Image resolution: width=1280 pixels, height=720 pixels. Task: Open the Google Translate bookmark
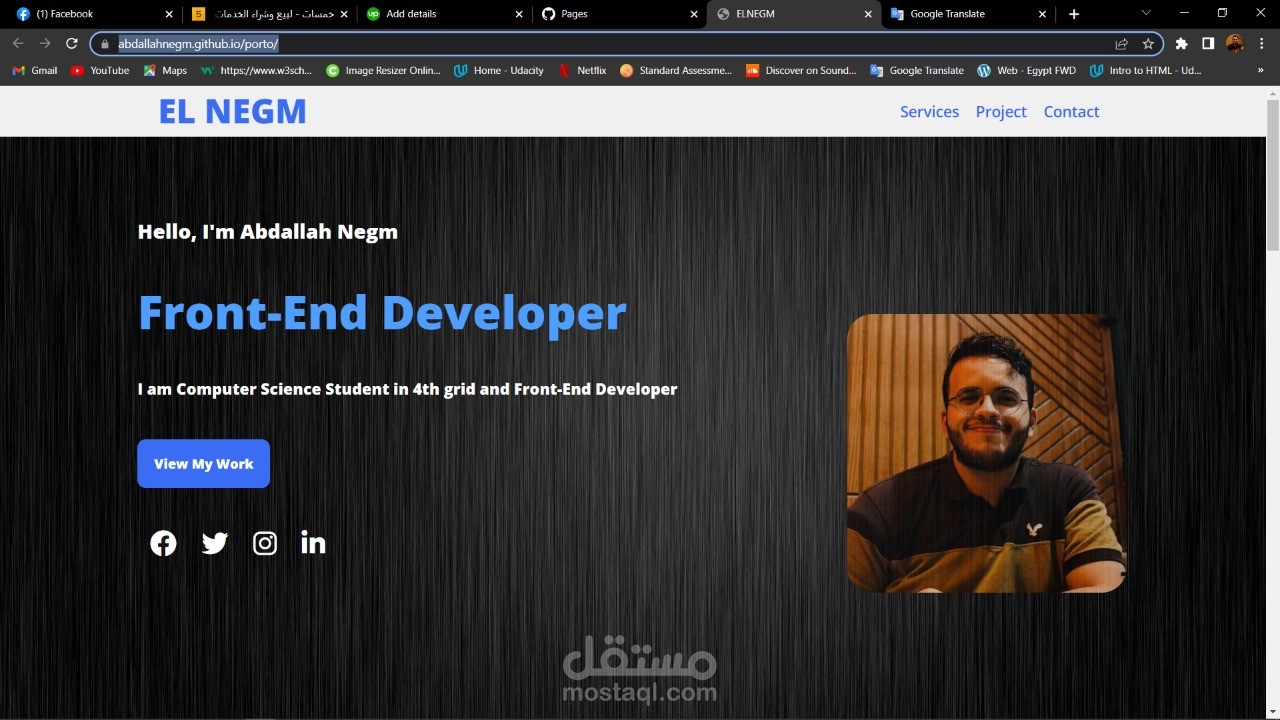(917, 71)
